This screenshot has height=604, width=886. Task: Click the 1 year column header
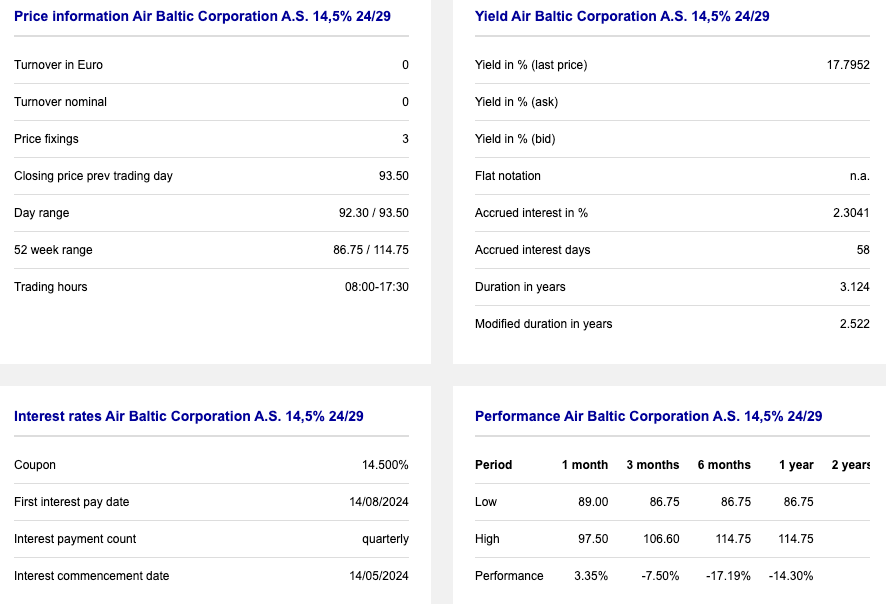796,465
